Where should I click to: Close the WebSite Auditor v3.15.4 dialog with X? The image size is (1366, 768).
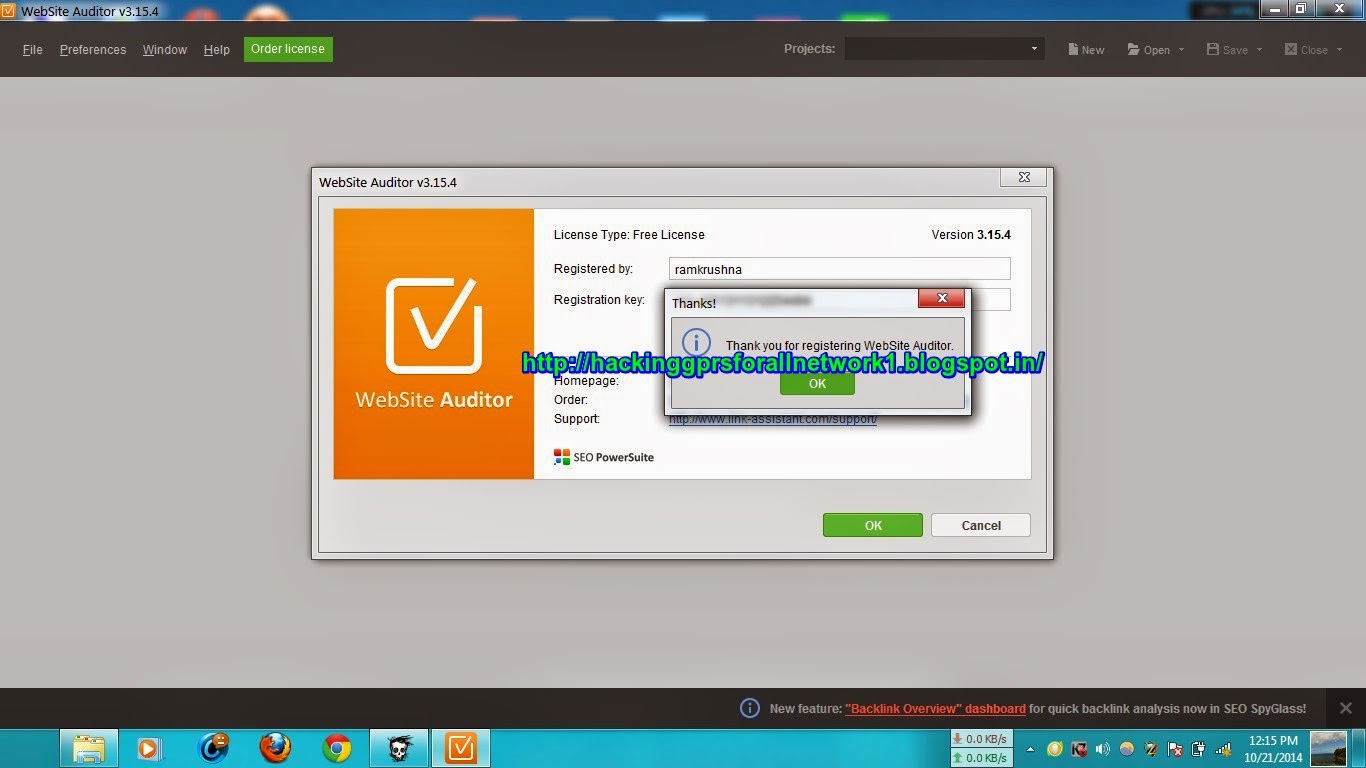(1024, 177)
